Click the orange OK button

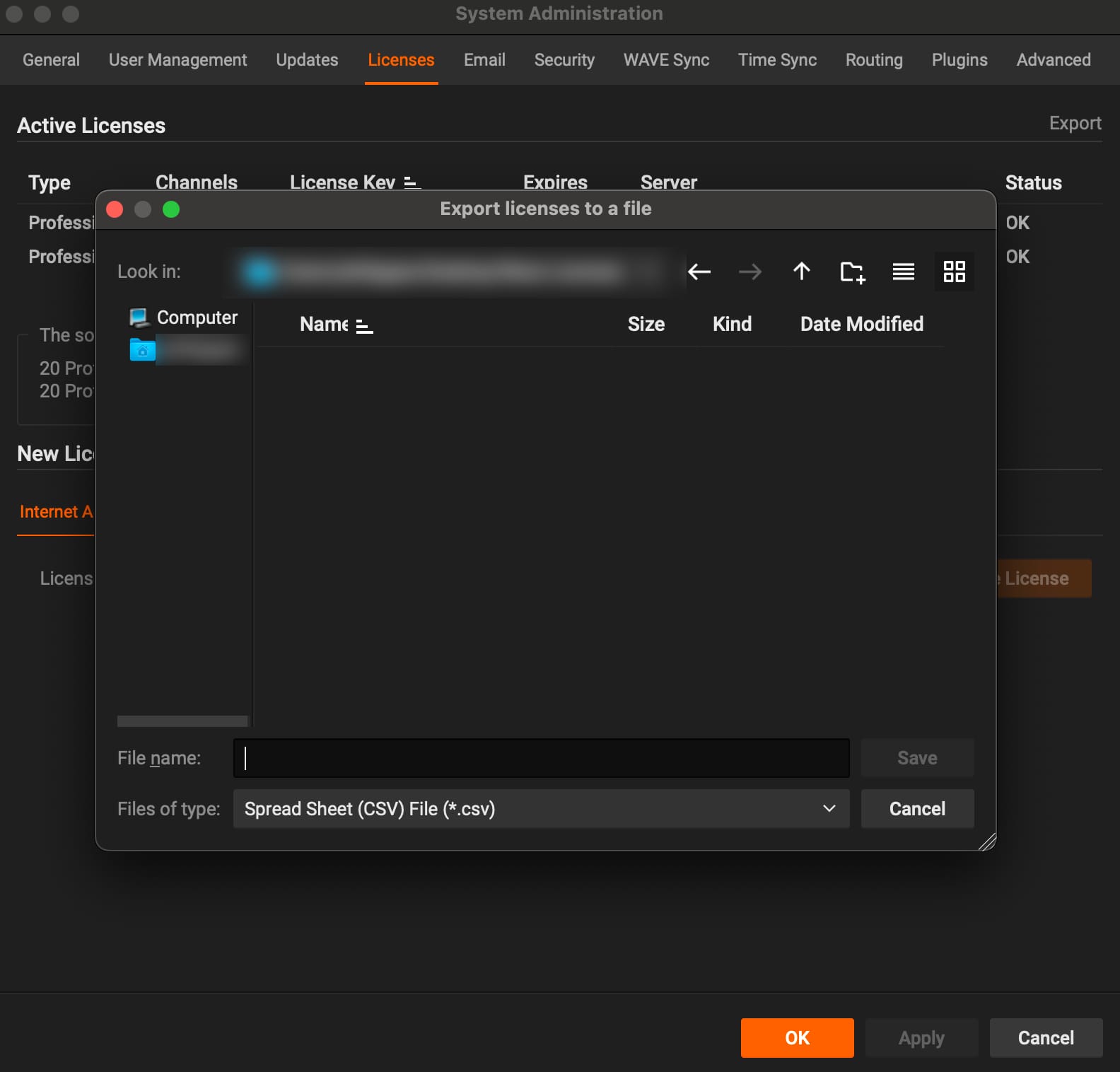coord(798,1038)
